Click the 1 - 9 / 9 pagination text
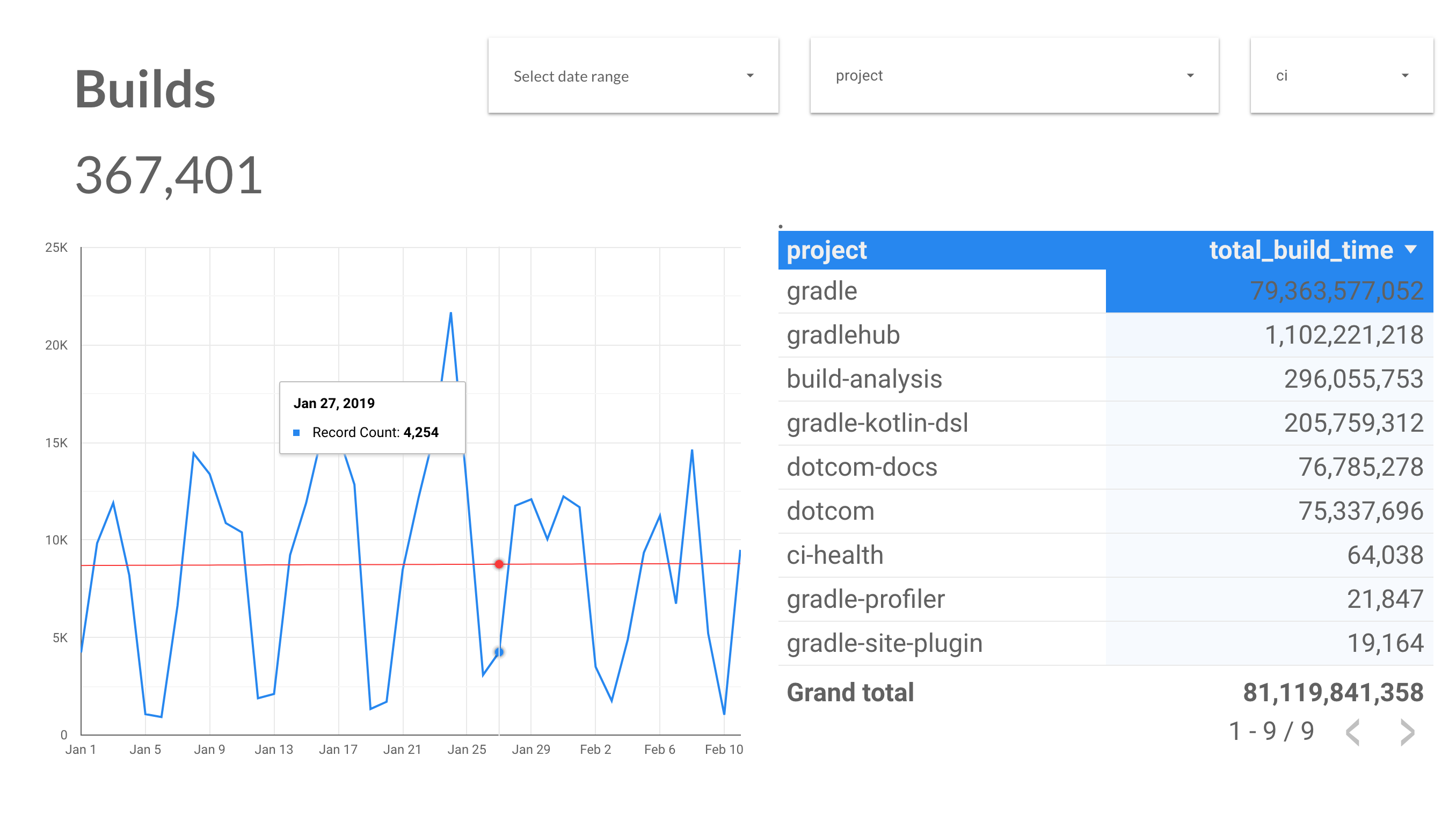This screenshot has width=1456, height=814. pyautogui.click(x=1271, y=731)
